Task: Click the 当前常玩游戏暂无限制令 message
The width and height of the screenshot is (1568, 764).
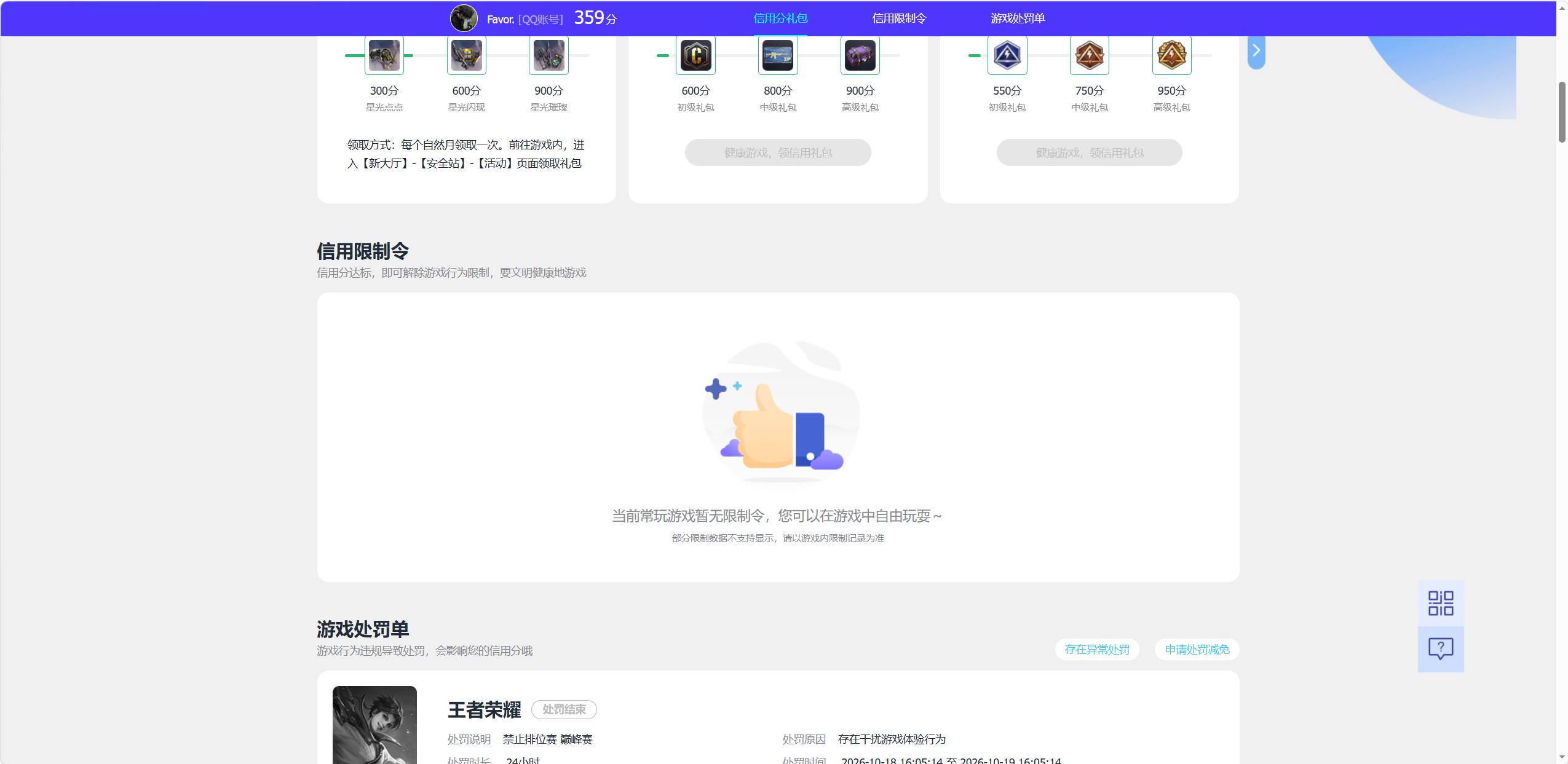Action: click(x=777, y=516)
